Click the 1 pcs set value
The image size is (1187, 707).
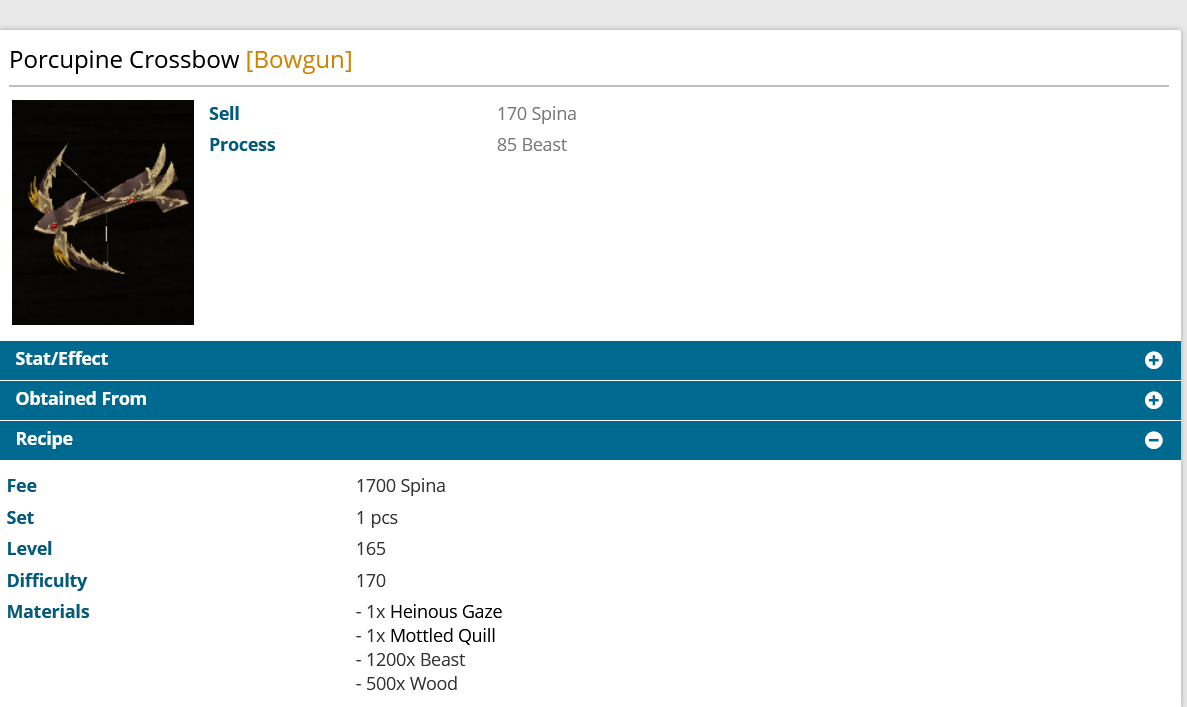click(376, 518)
